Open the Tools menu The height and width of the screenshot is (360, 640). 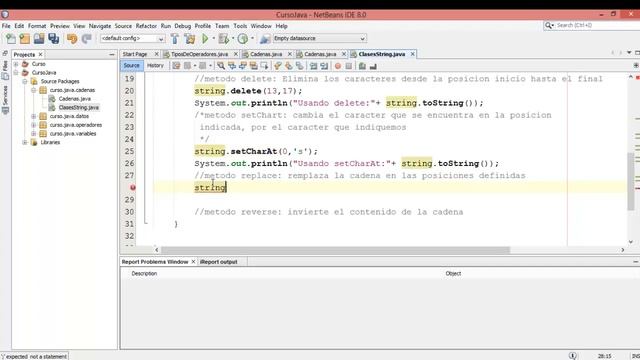(x=240, y=26)
